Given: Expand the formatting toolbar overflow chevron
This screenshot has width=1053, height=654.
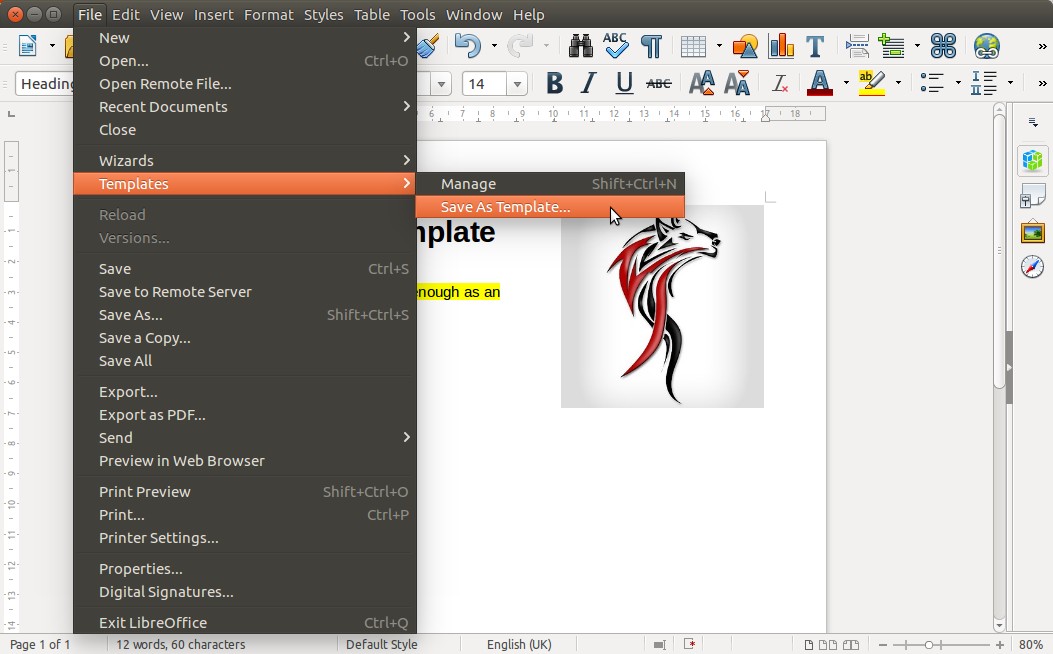Looking at the screenshot, I should (x=1042, y=83).
